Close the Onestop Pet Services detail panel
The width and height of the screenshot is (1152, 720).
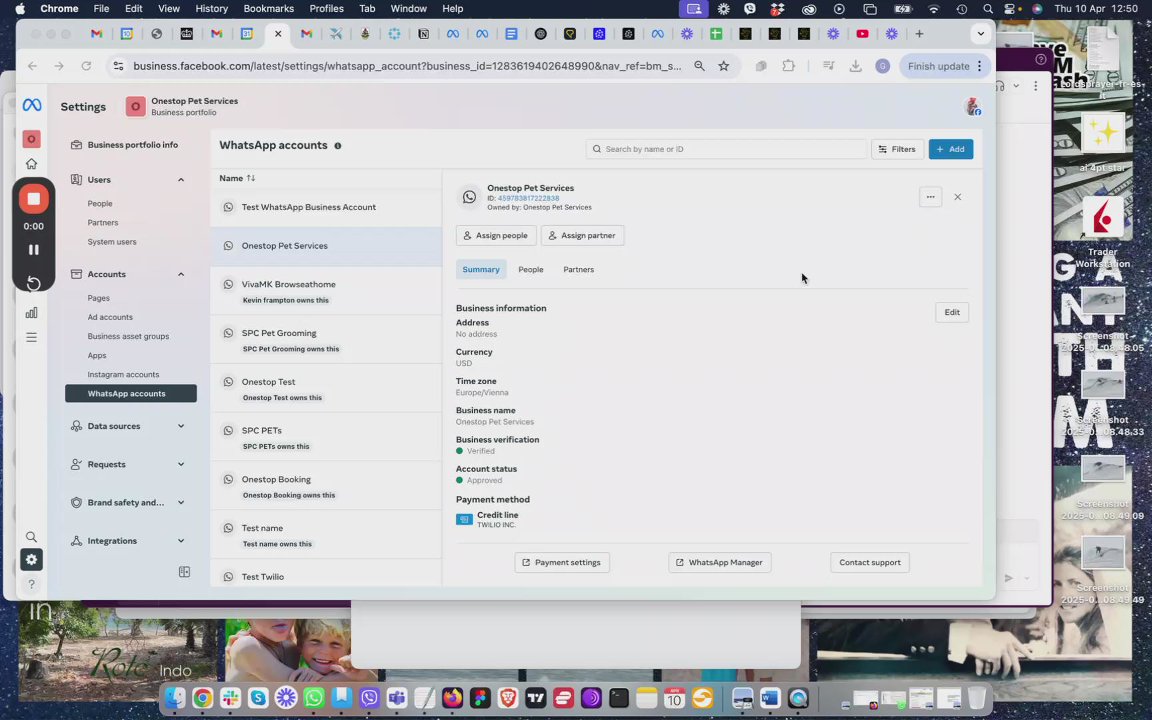957,197
